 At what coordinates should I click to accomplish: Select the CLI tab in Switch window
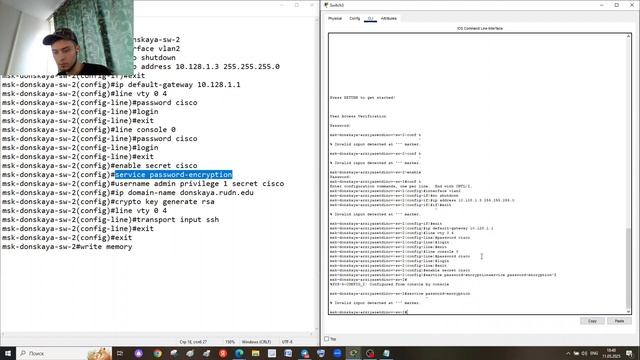tap(370, 18)
